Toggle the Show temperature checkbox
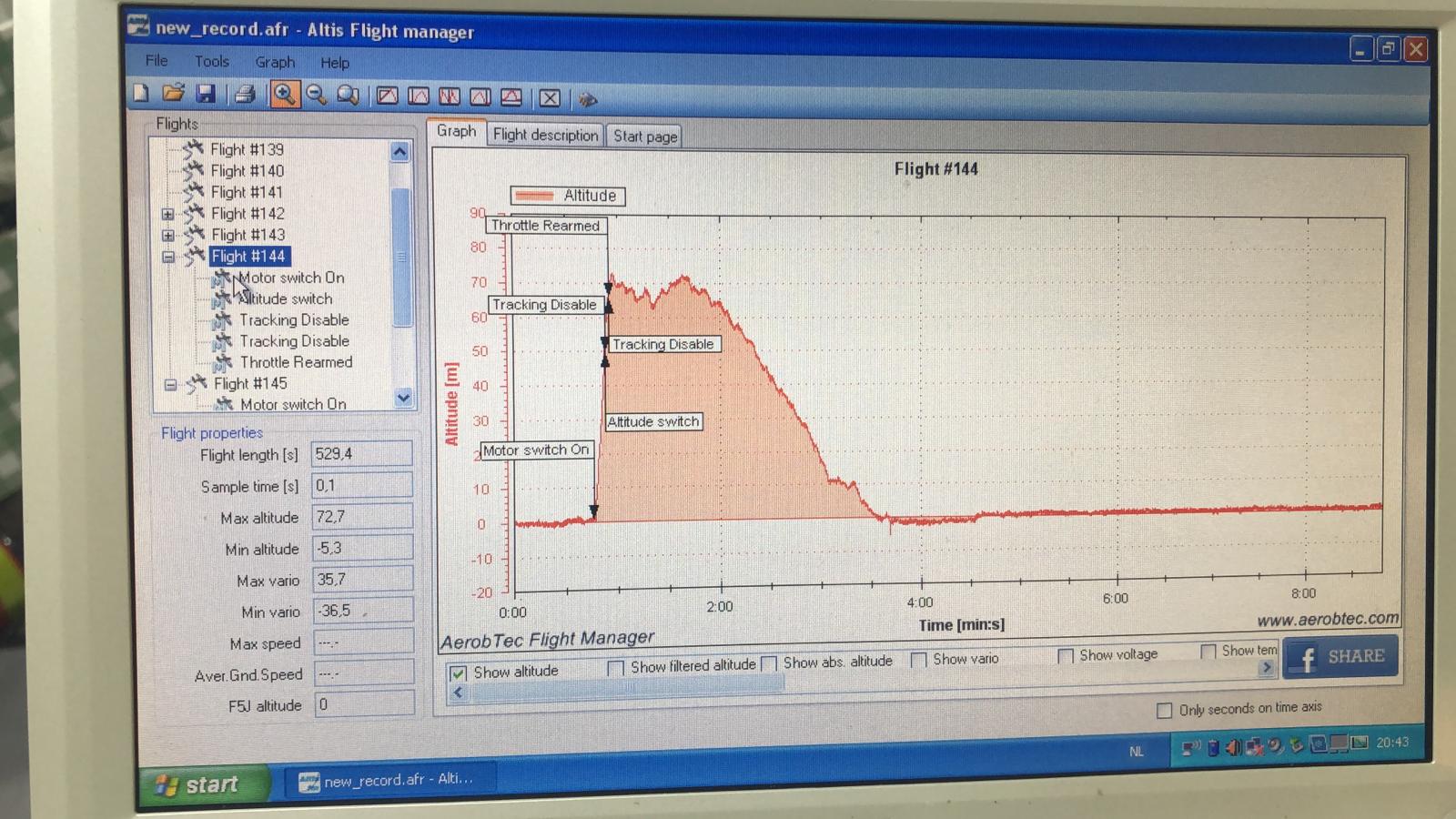Viewport: 1456px width, 819px height. [x=1208, y=652]
